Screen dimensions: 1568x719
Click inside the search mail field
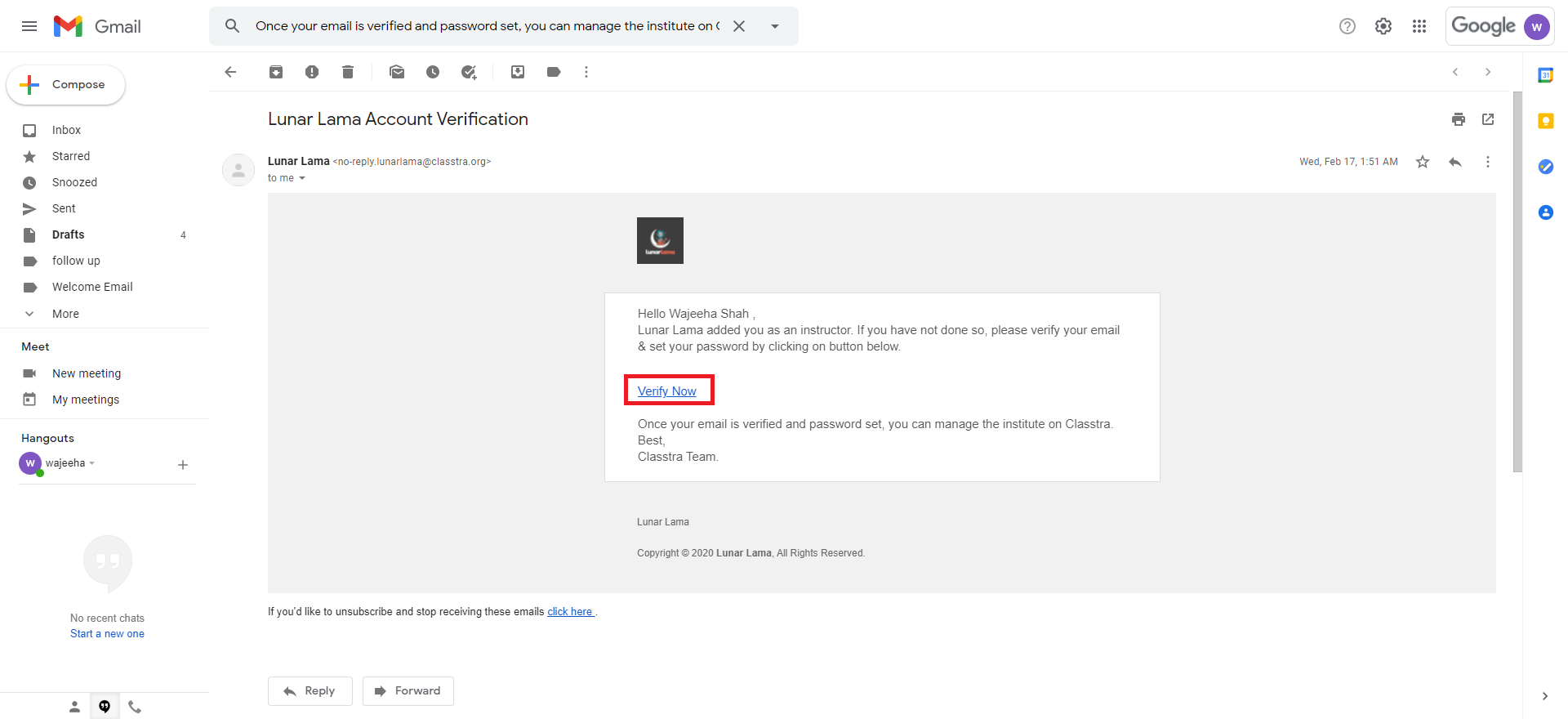[488, 26]
